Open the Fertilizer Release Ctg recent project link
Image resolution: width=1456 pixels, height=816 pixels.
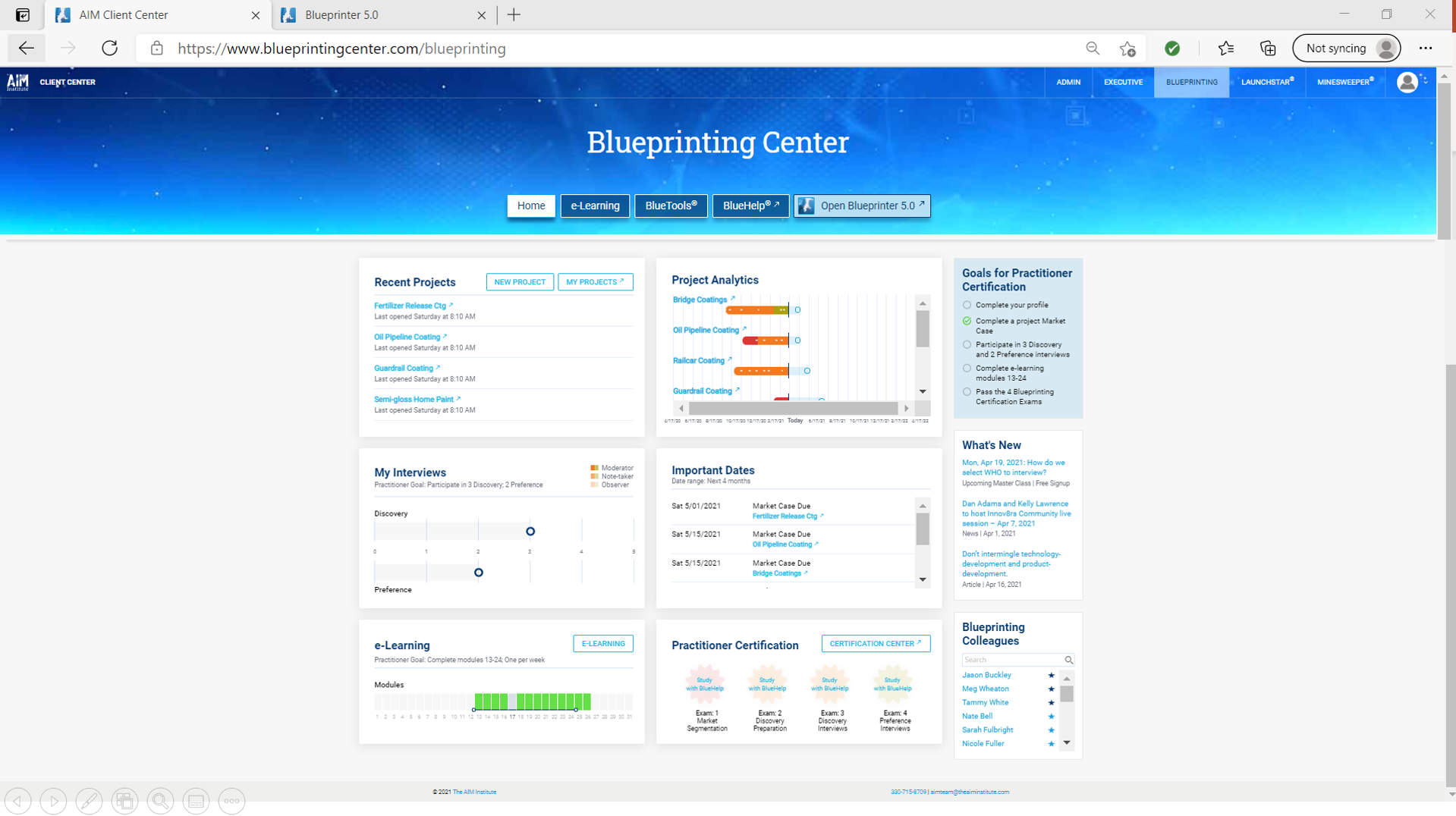pos(414,306)
